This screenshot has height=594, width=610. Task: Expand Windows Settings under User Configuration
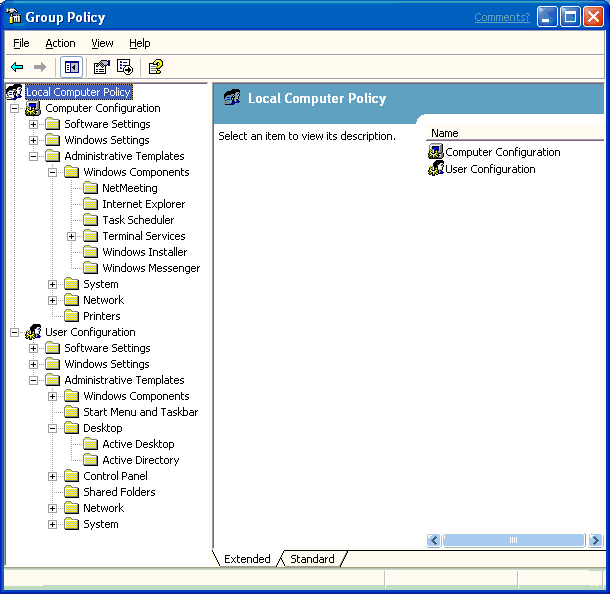[x=33, y=364]
